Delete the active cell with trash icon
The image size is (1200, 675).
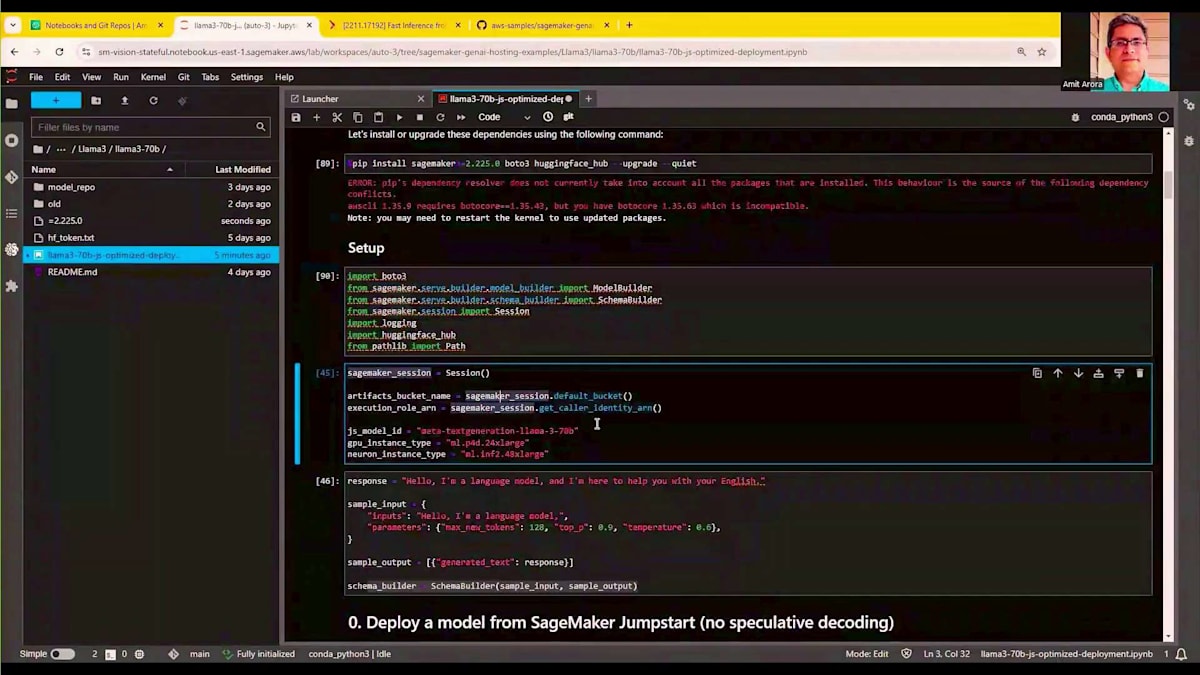pyautogui.click(x=1139, y=373)
